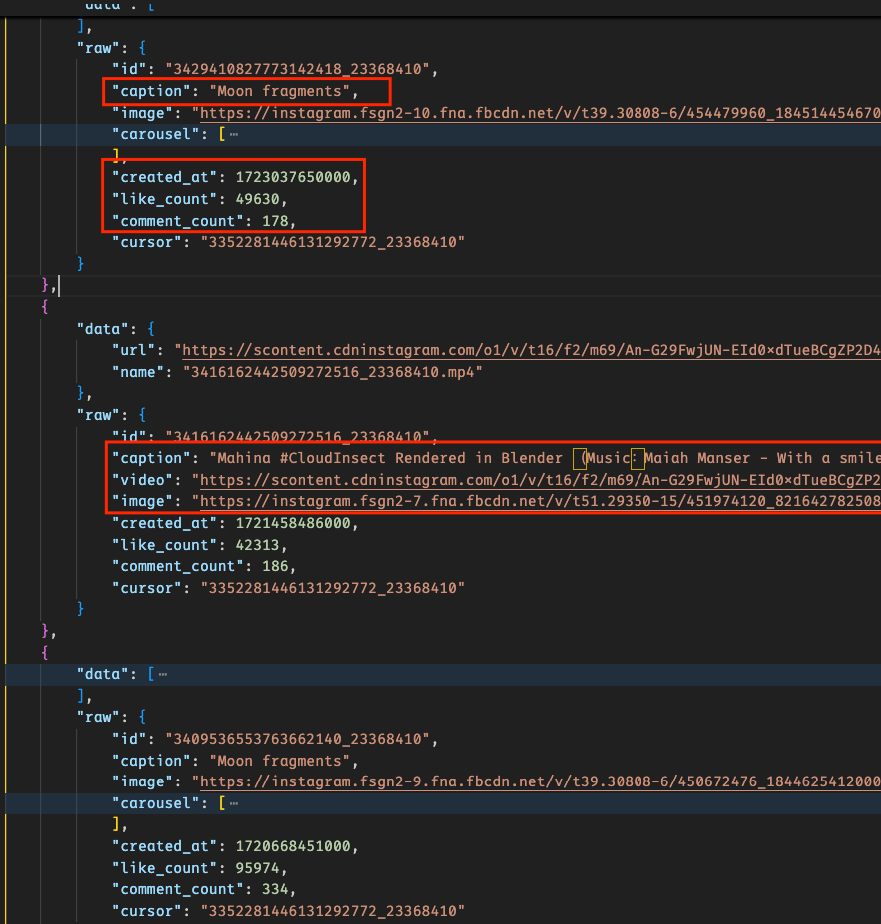Click the id value 3429410827773142418_23368410

click(298, 69)
